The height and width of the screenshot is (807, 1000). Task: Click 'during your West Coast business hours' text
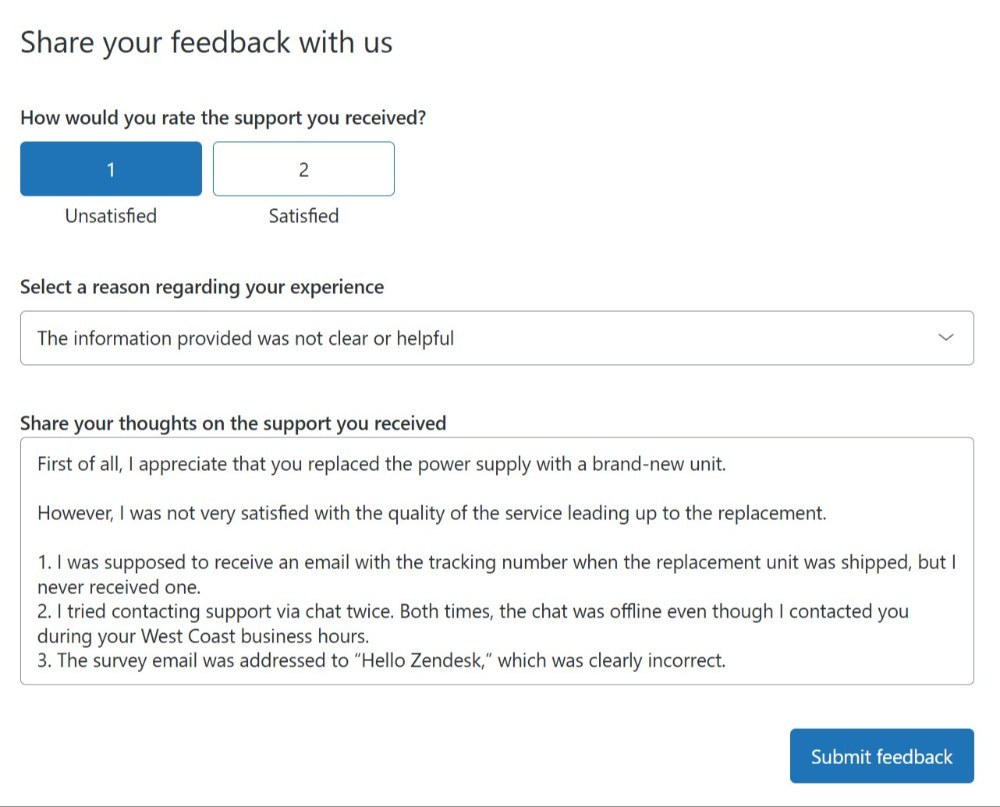[x=203, y=636]
